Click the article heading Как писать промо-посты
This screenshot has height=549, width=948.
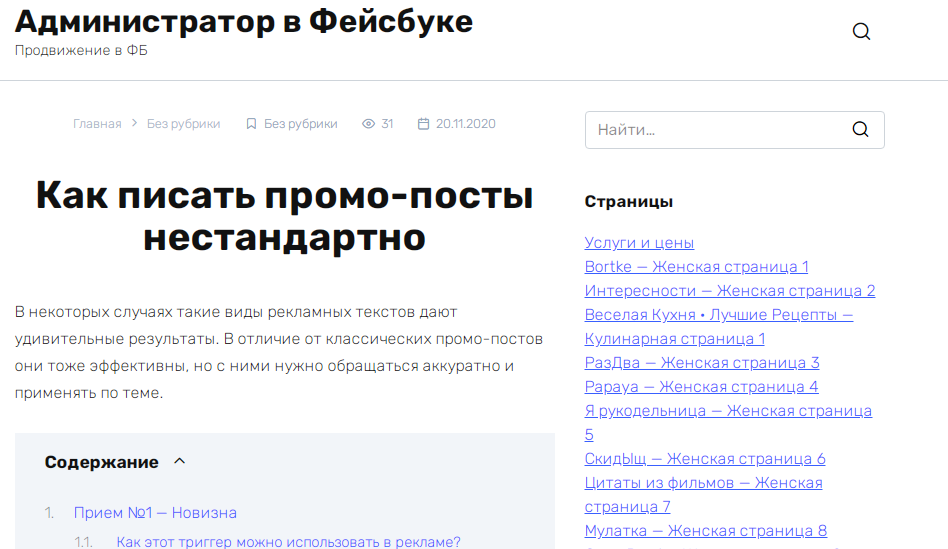pos(285,216)
